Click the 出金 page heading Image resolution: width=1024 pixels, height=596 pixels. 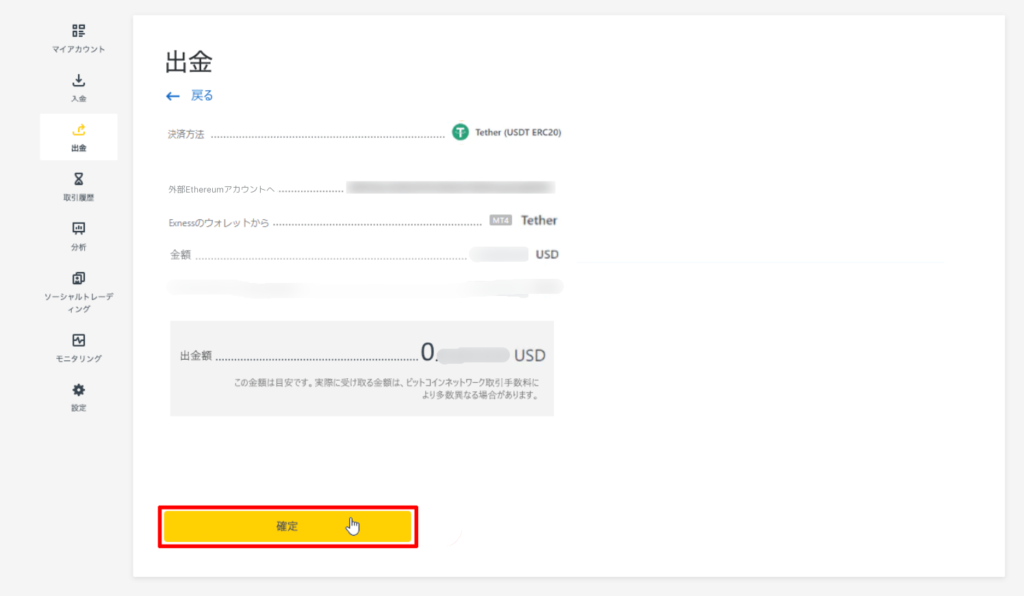point(189,62)
